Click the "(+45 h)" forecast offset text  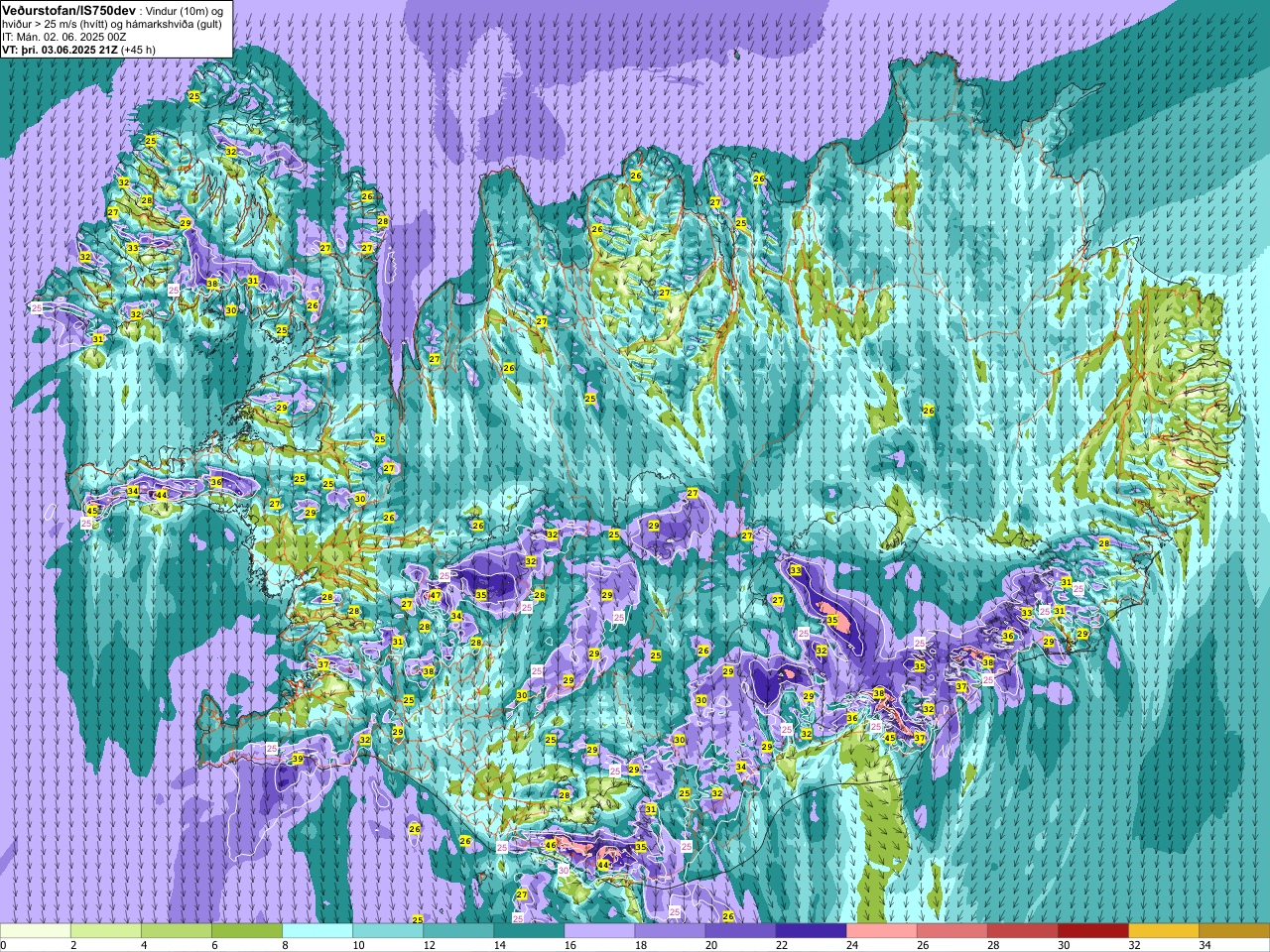pos(138,49)
